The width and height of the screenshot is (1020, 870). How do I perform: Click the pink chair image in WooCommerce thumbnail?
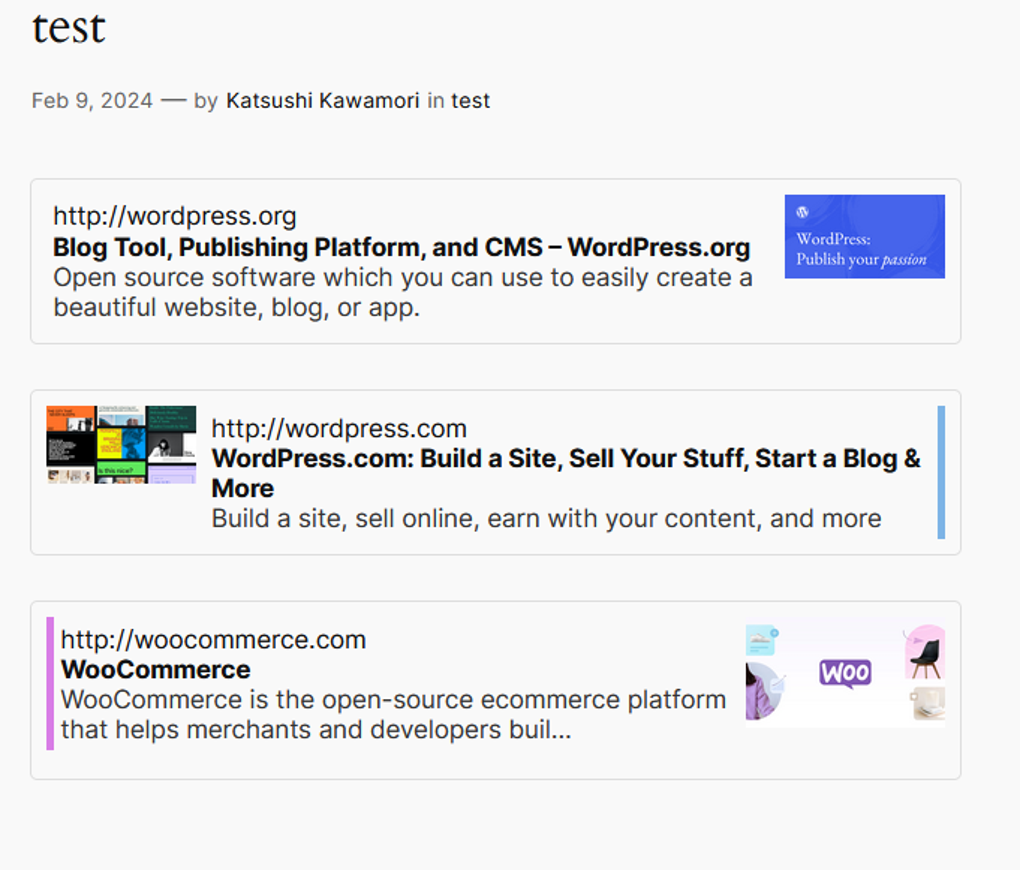pos(925,655)
